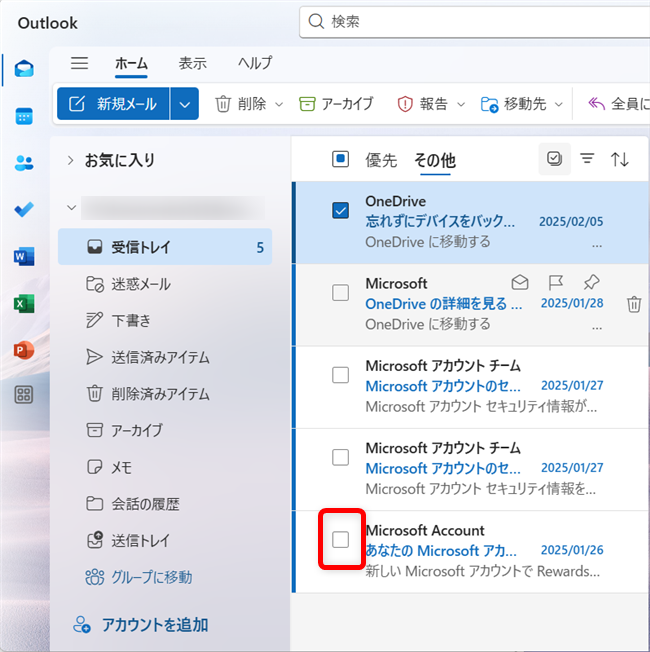This screenshot has width=650, height=652.
Task: Switch to the 表示 ribbon tab
Action: pyautogui.click(x=192, y=63)
